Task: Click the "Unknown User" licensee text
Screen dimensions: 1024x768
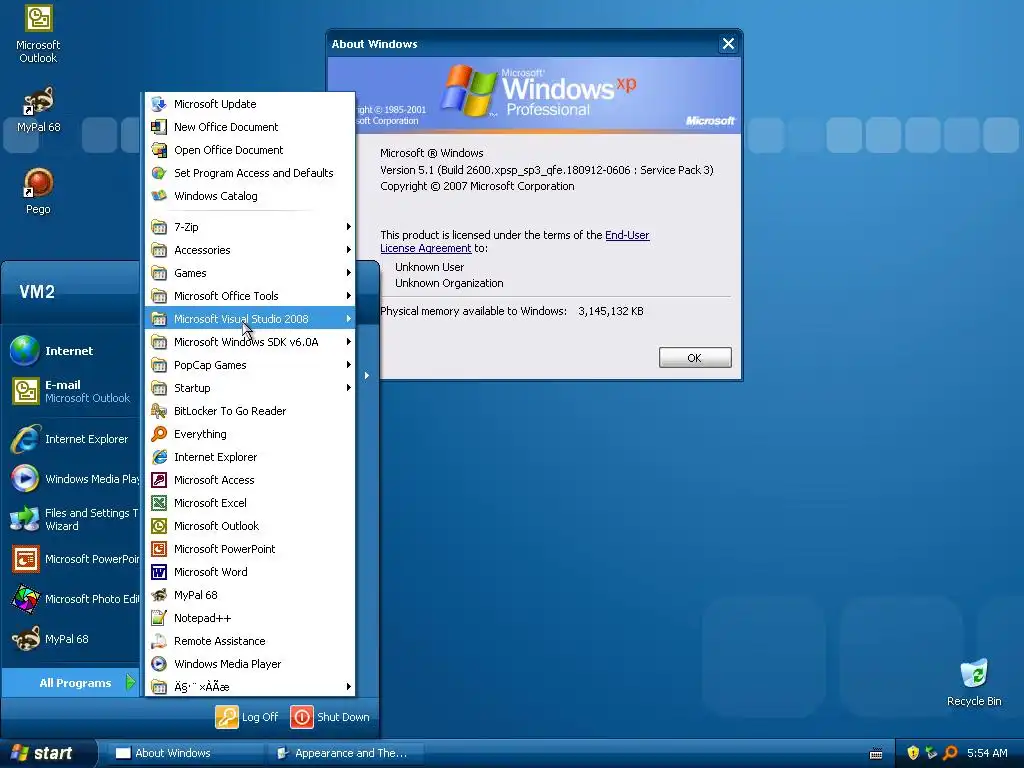Action: point(430,267)
